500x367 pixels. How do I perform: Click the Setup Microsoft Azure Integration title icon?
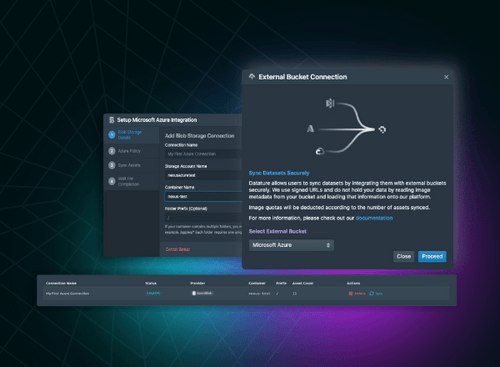(x=112, y=120)
